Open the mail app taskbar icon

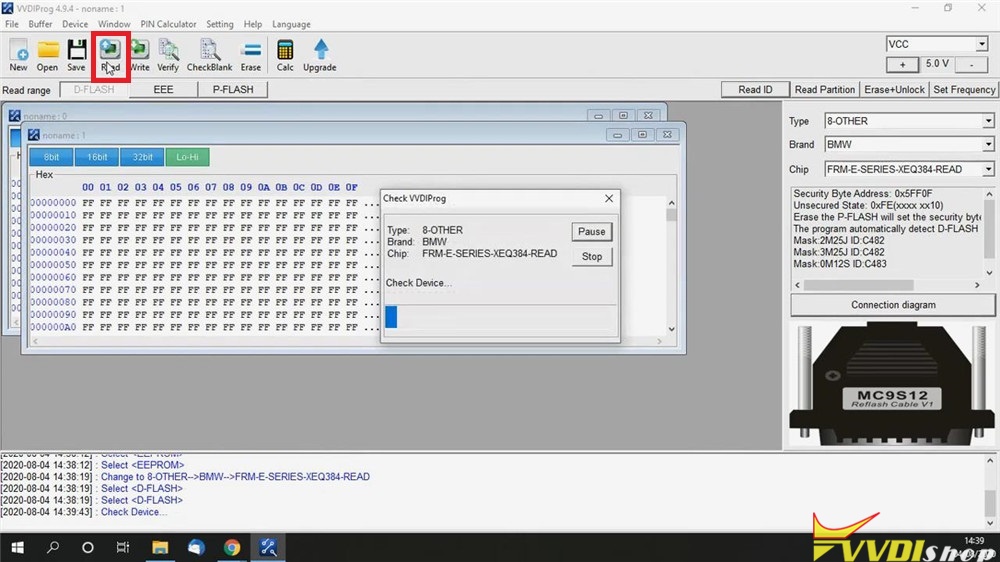pyautogui.click(x=196, y=547)
